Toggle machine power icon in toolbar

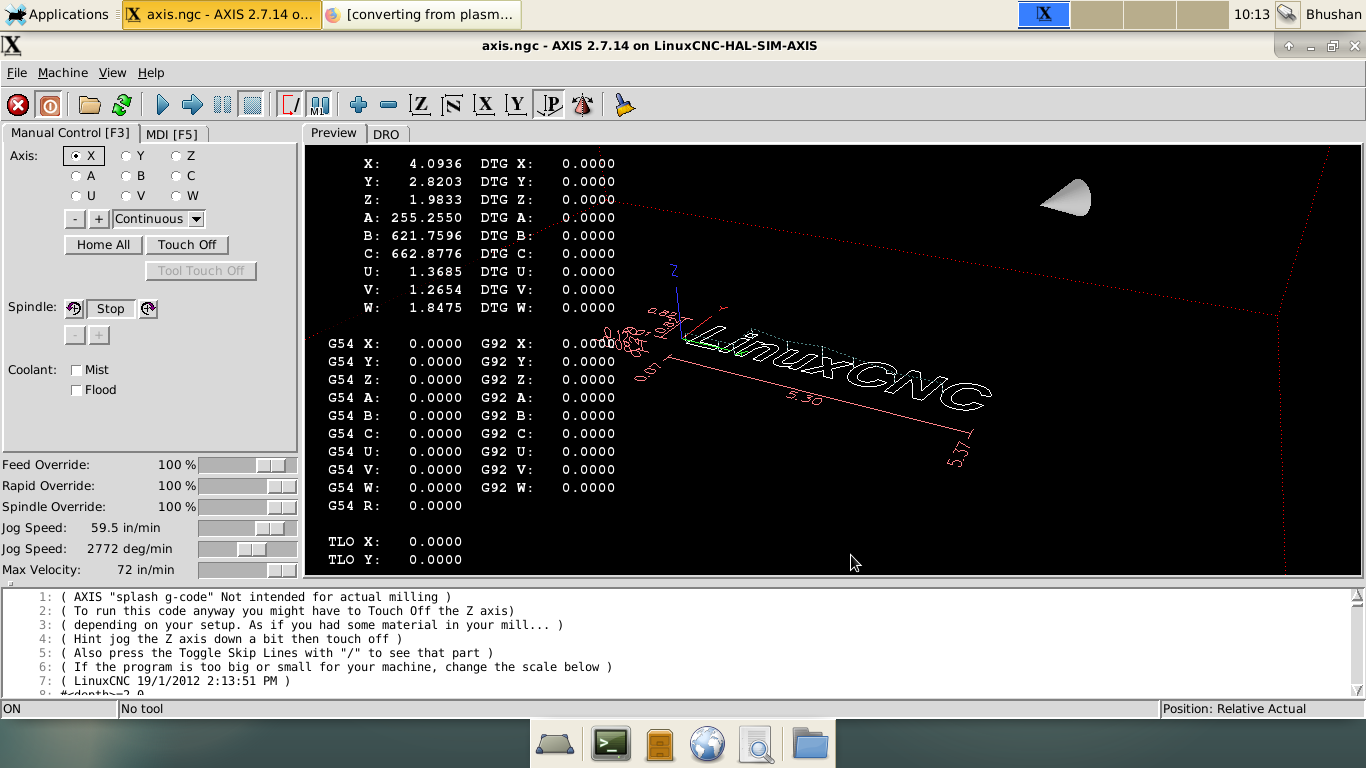[x=49, y=105]
